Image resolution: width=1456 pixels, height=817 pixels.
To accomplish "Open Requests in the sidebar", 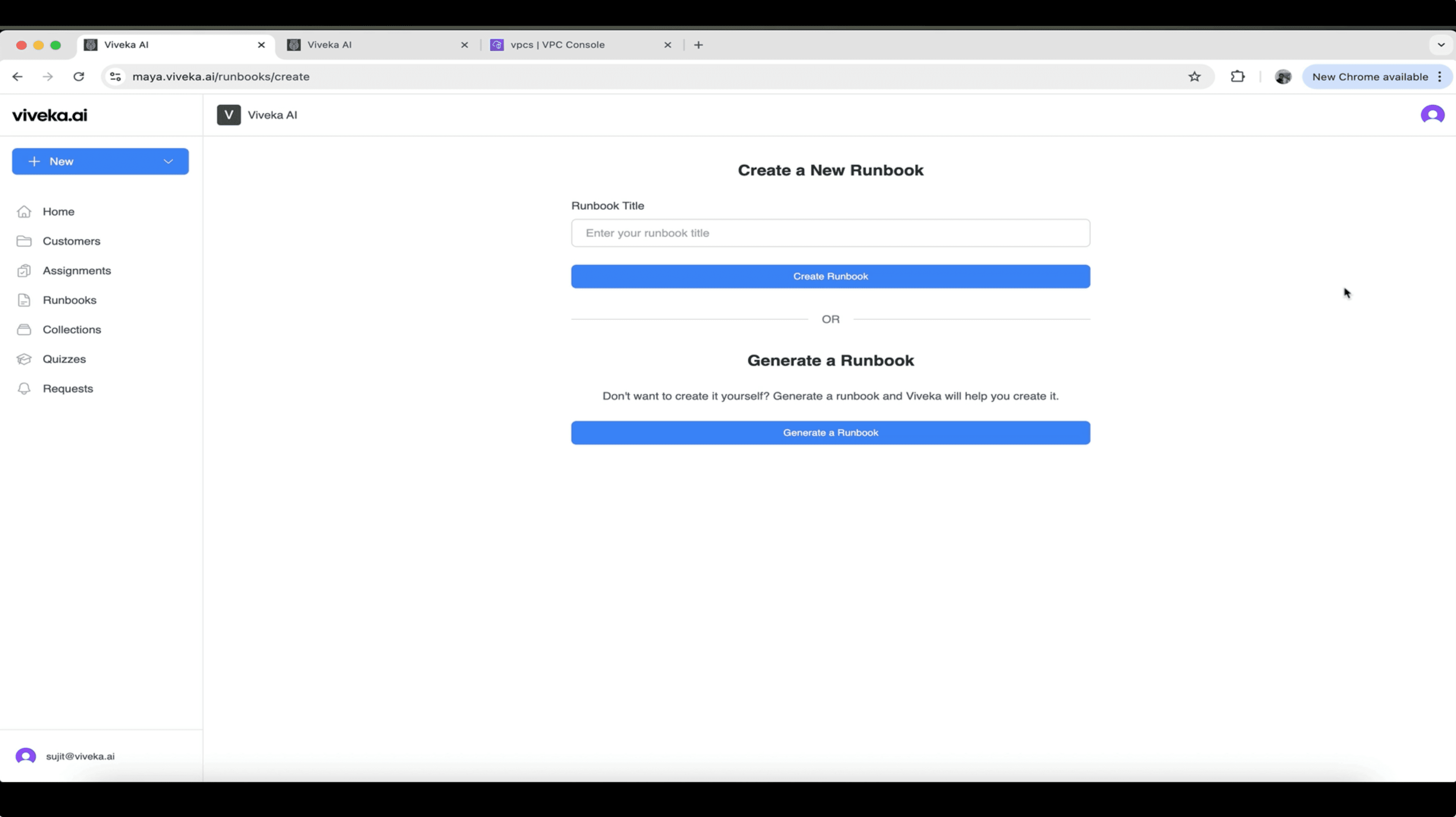I will coord(68,389).
